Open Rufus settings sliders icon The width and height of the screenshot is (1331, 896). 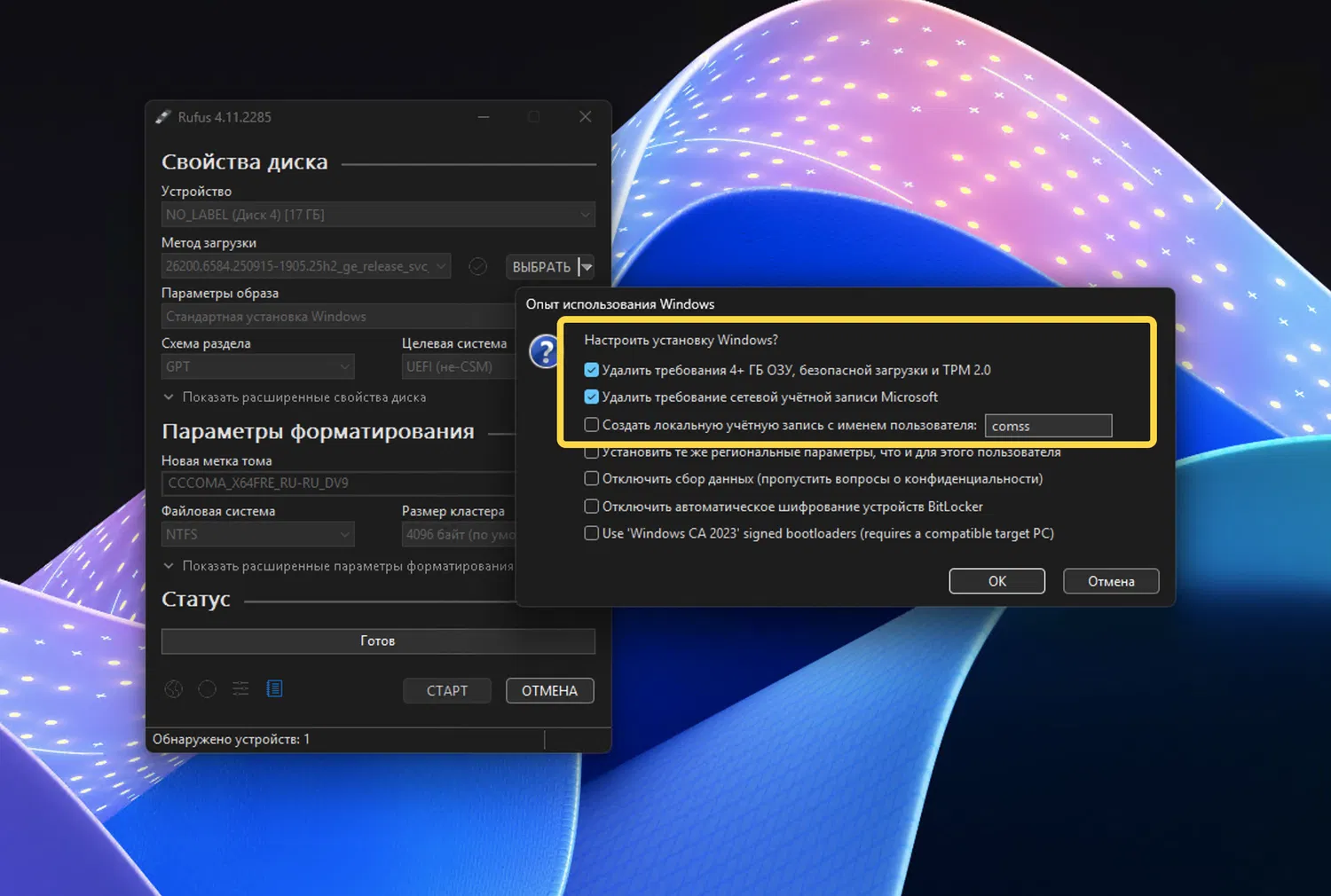240,689
